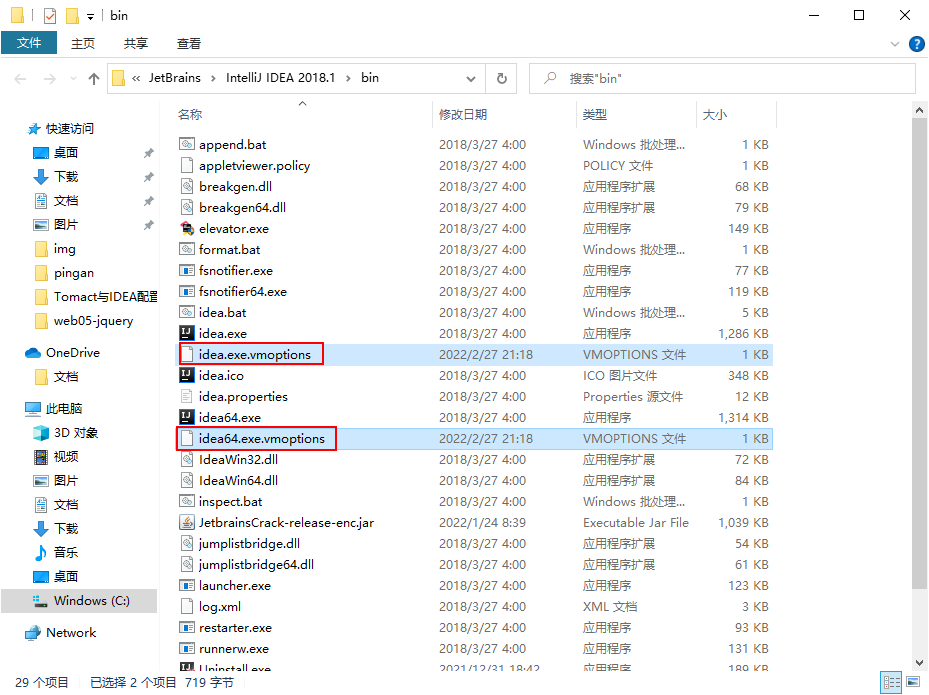929x695 pixels.
Task: Click the Music (音乐) folder icon
Action: click(41, 553)
